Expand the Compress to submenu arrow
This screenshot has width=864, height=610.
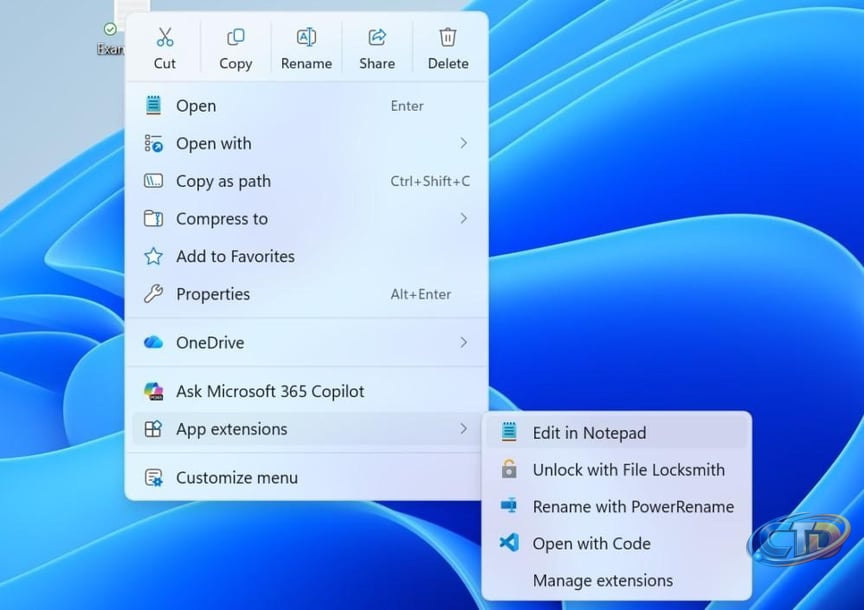[463, 218]
